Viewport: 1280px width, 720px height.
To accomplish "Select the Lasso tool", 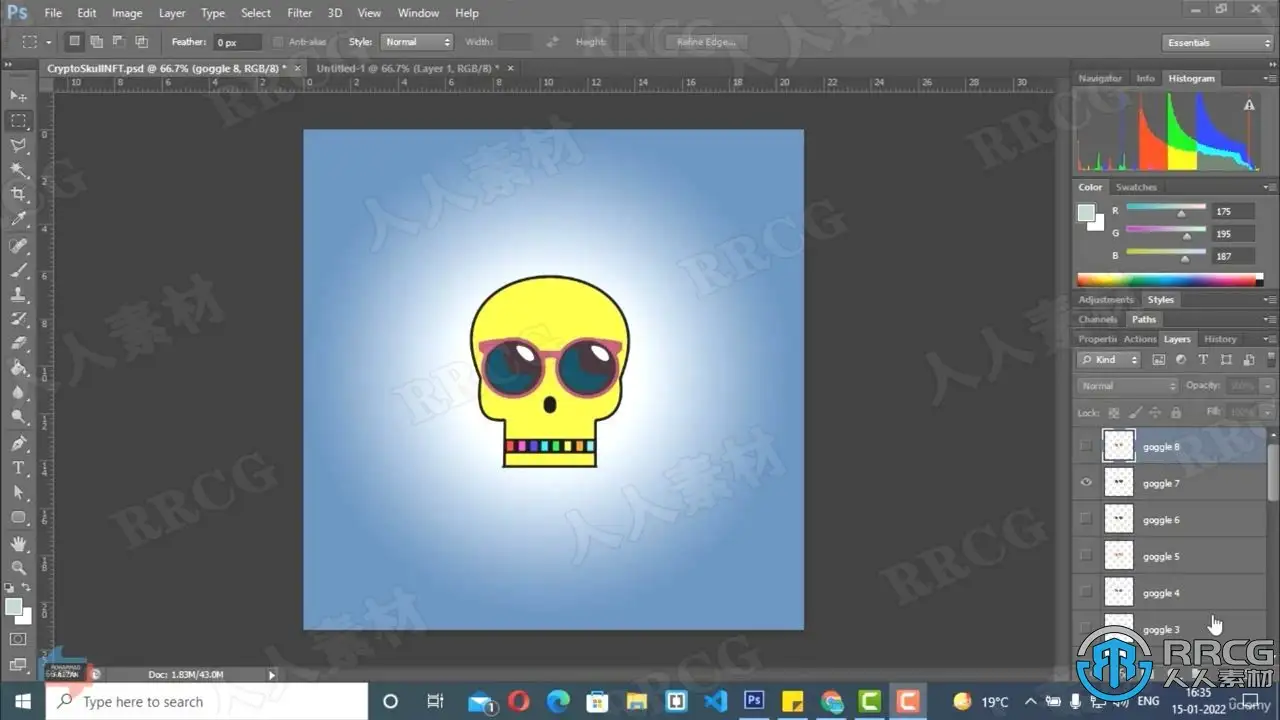I will pos(18,145).
